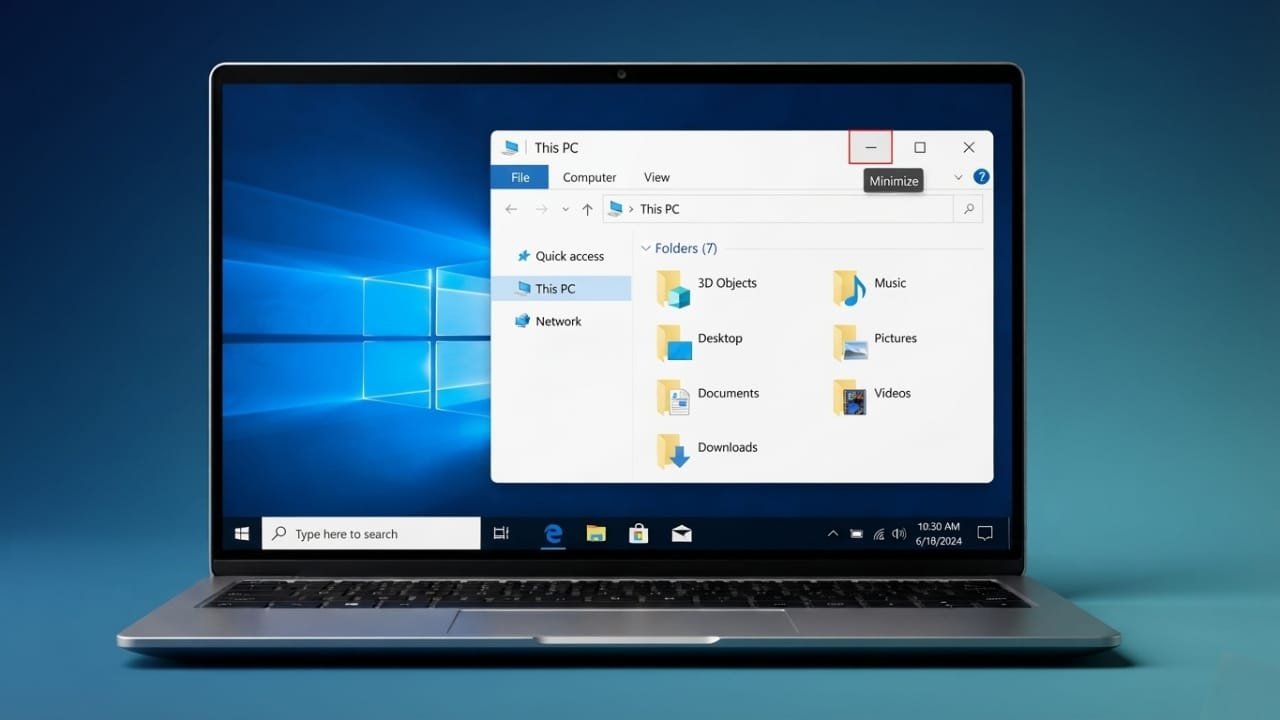Launch Microsoft Edge from taskbar

pyautogui.click(x=553, y=533)
